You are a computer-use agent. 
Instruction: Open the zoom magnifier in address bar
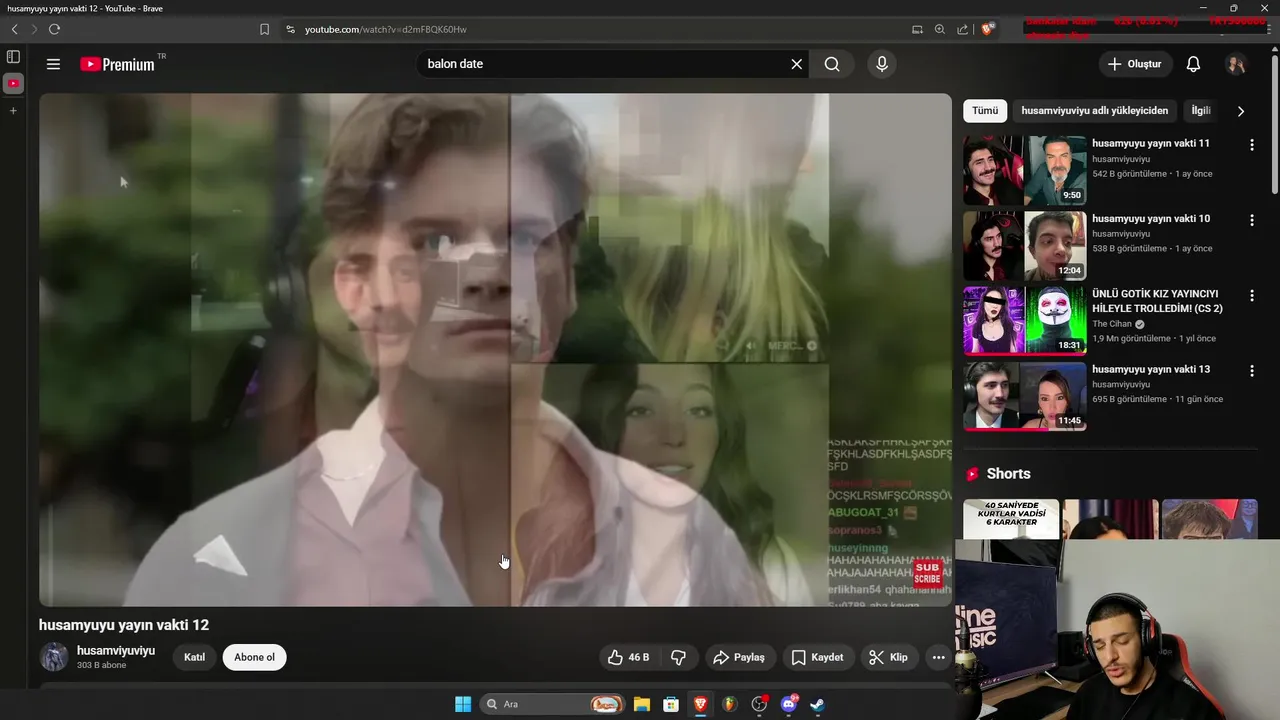coord(940,29)
